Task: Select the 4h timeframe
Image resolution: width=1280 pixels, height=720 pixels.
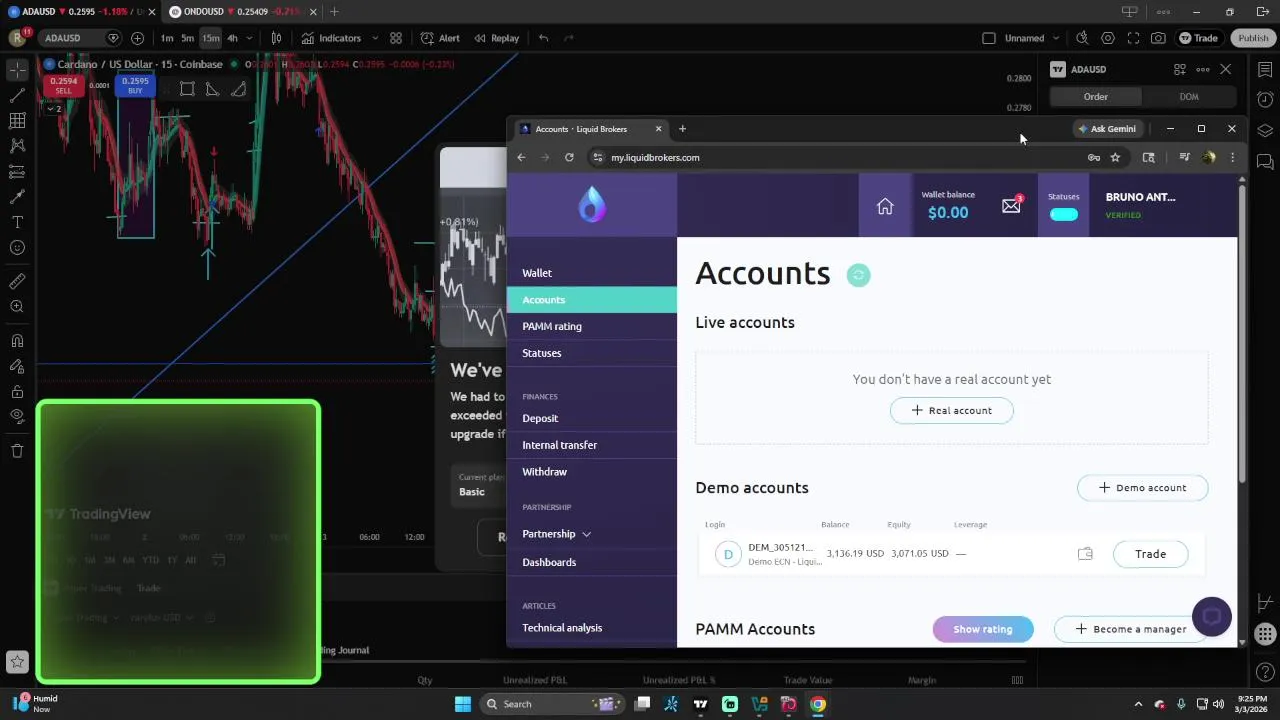Action: [232, 38]
